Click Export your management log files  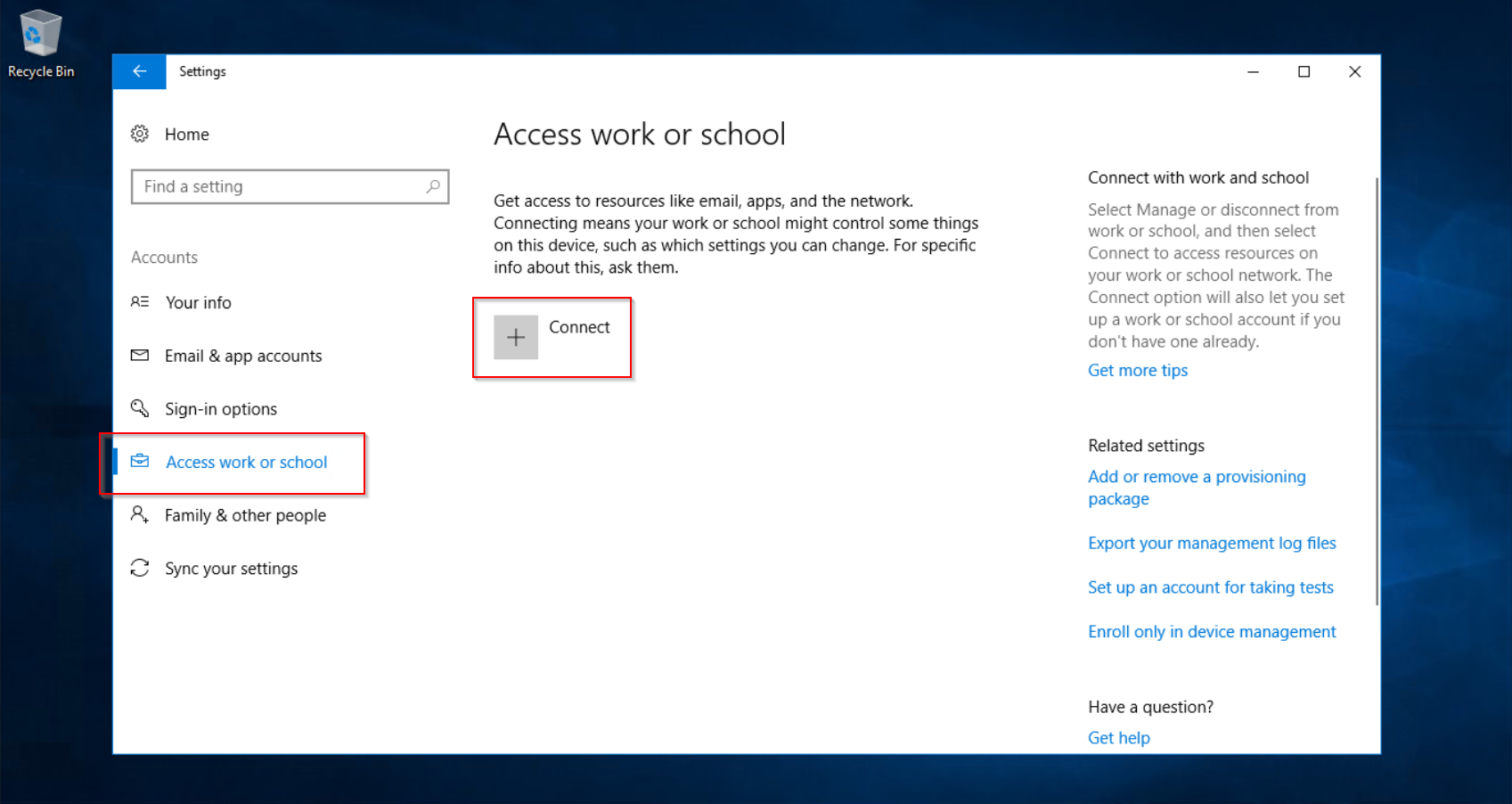click(1212, 543)
